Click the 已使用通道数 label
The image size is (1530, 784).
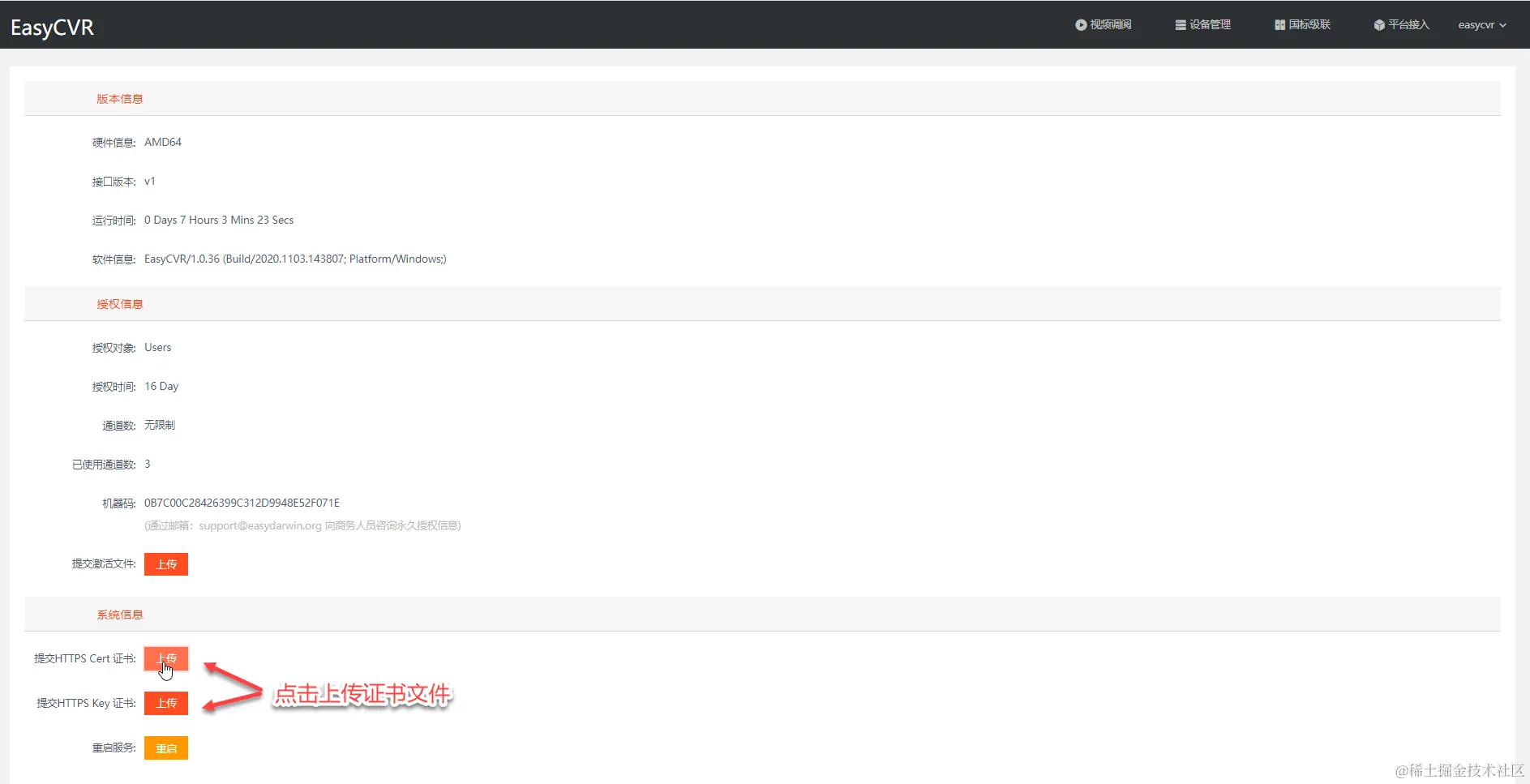click(104, 465)
